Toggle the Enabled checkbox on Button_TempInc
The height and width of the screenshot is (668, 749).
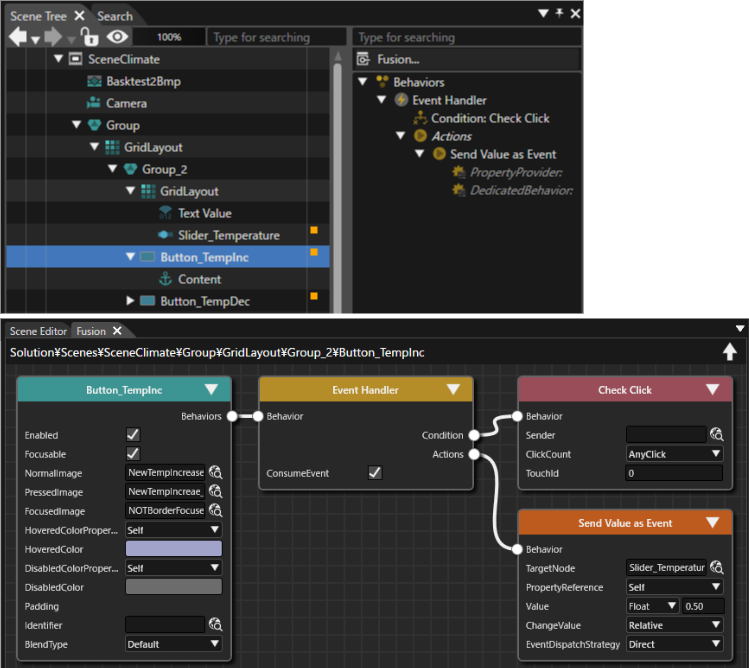(x=133, y=435)
